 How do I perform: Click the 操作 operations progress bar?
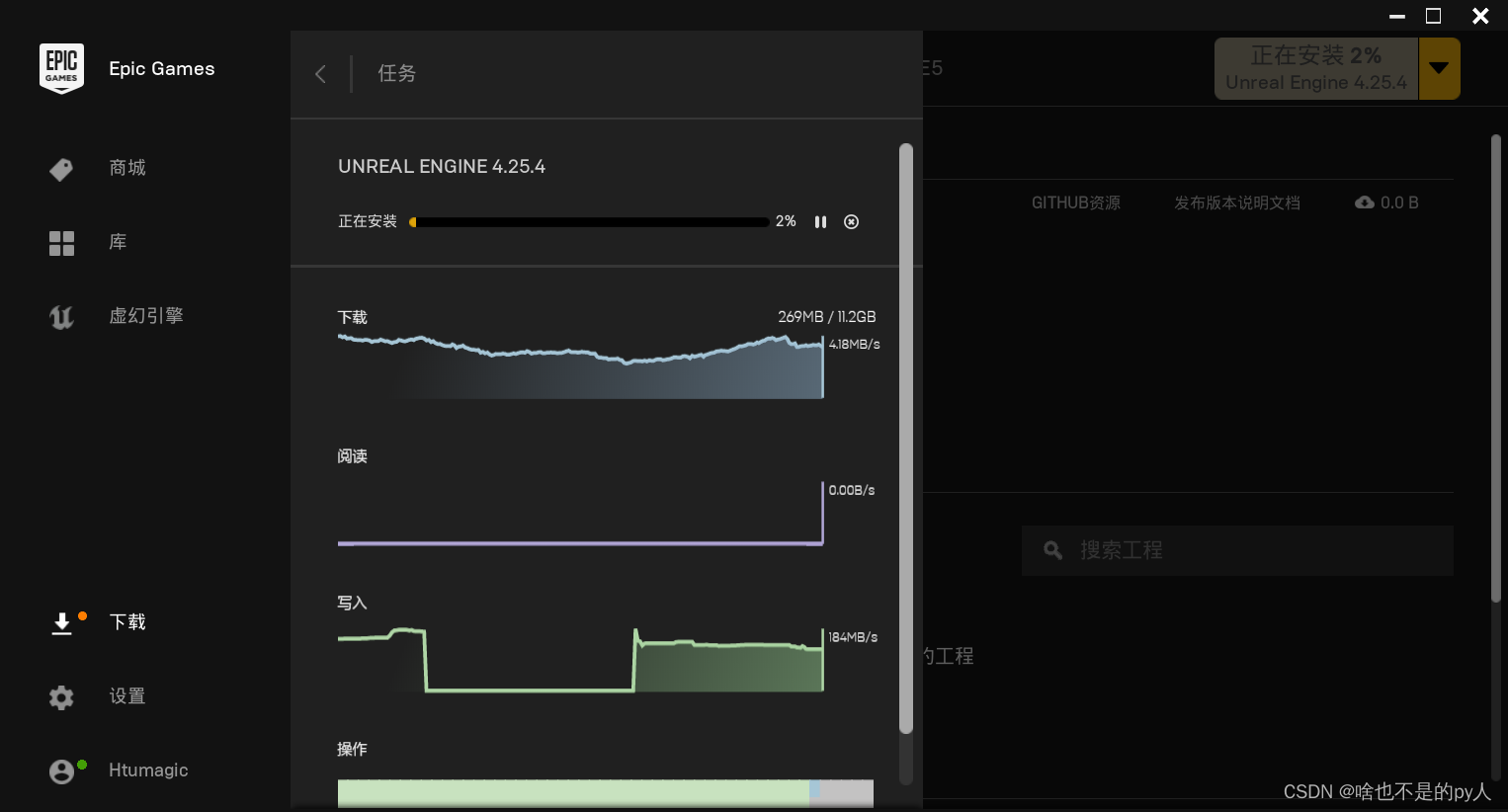[x=606, y=793]
